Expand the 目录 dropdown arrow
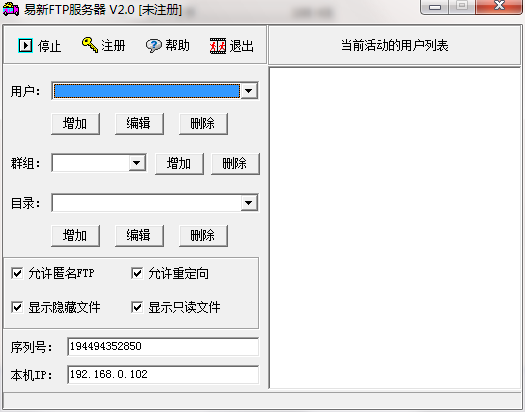The height and width of the screenshot is (412, 525). pyautogui.click(x=249, y=202)
